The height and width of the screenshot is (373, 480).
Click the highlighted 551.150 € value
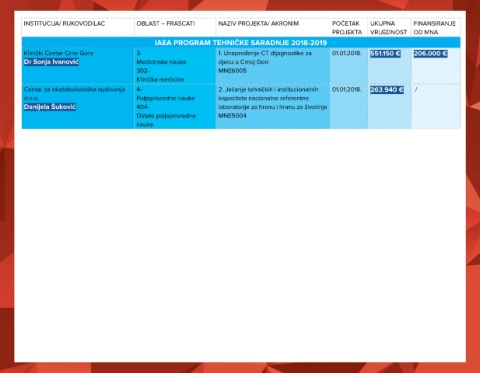(x=385, y=53)
